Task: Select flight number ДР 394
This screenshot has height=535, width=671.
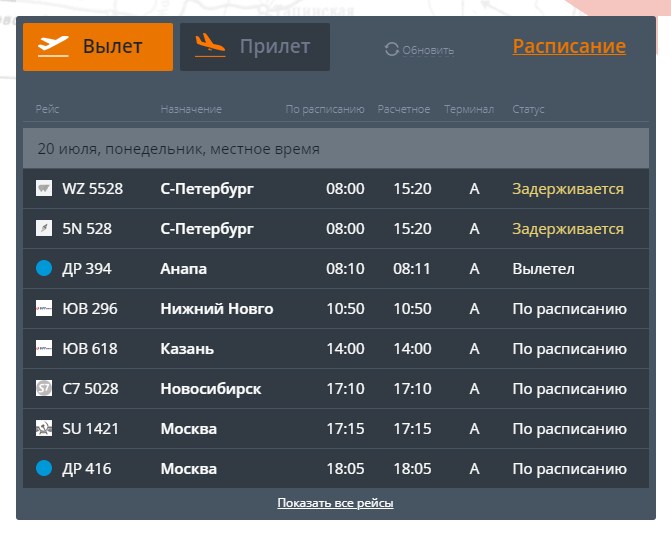Action: (x=87, y=269)
